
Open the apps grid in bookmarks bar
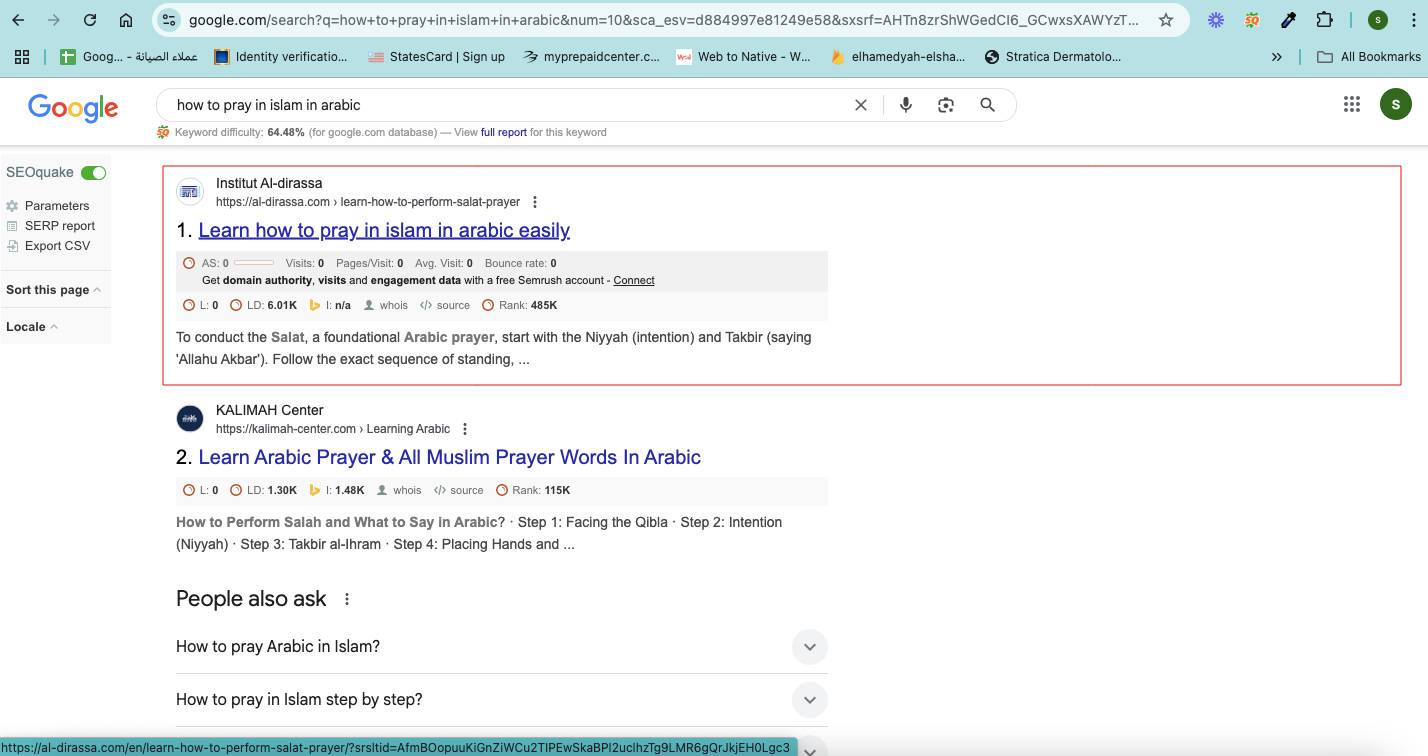pyautogui.click(x=22, y=57)
